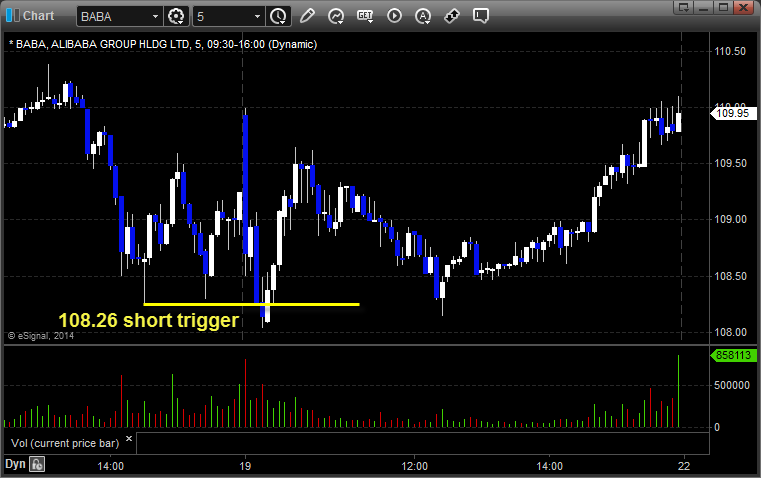This screenshot has width=761, height=478.
Task: Select the yellow horizontal trigger line
Action: [251, 304]
